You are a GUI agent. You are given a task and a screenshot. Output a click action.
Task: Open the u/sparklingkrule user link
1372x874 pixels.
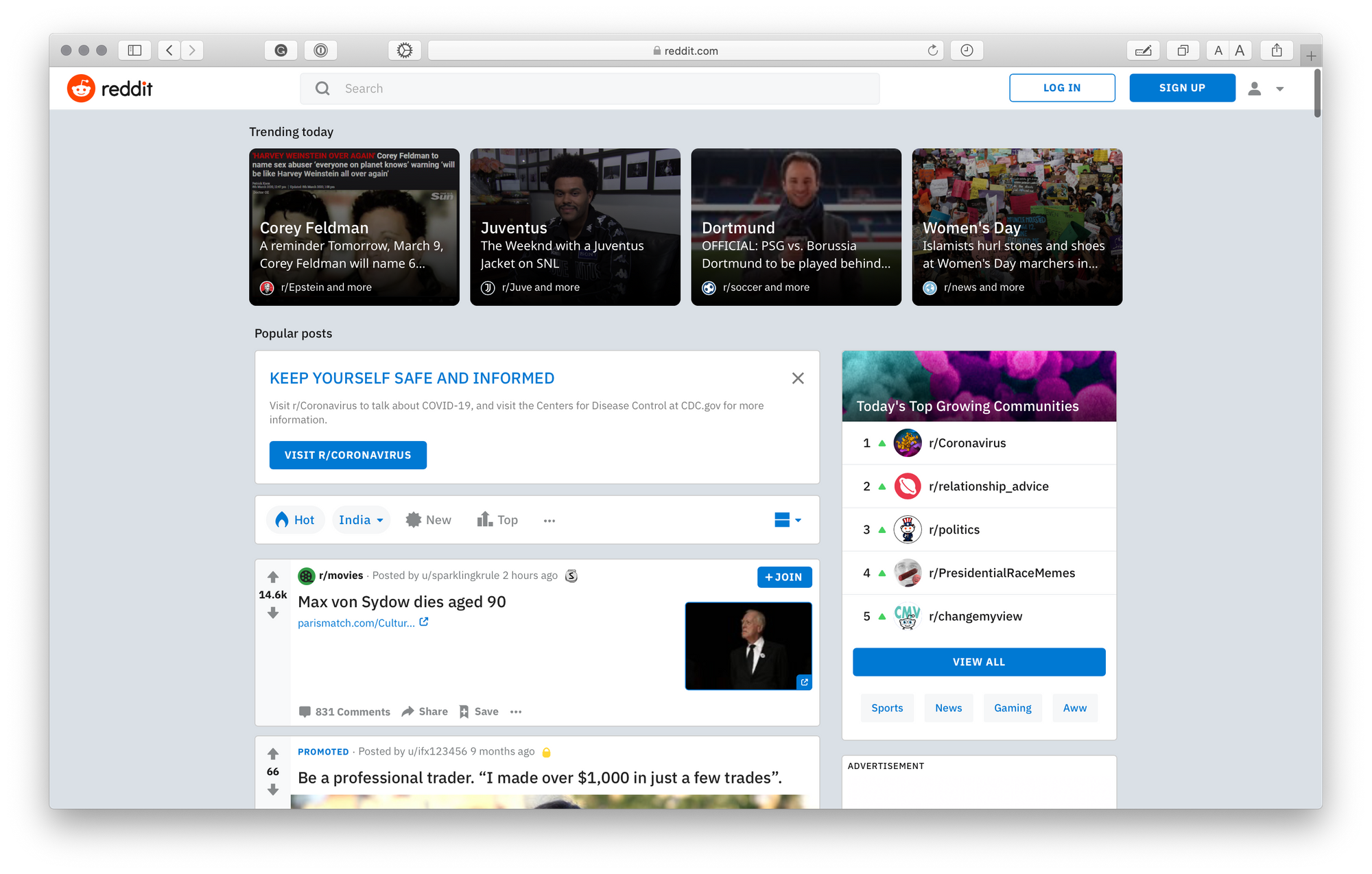click(x=460, y=576)
